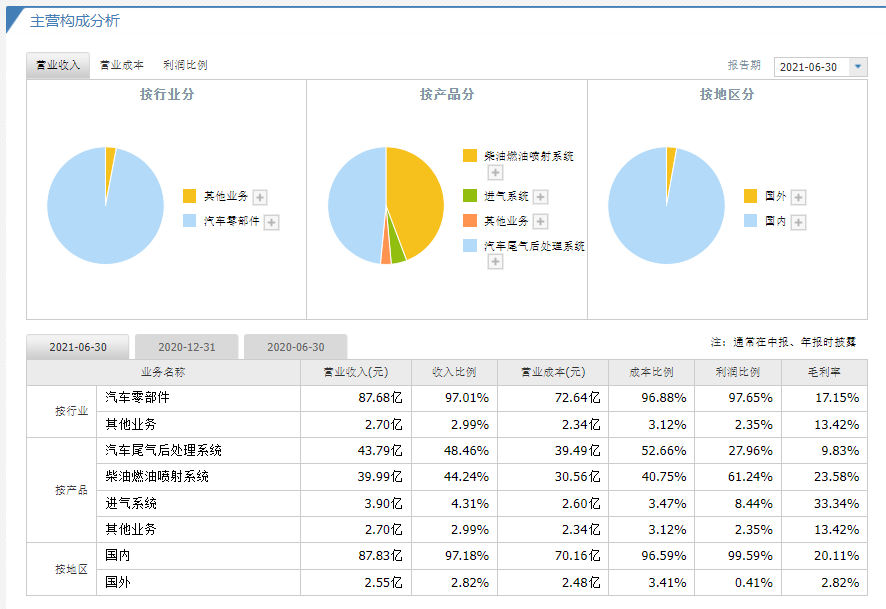Viewport: 886px width, 609px height.
Task: Click the plus icon beside 国外 legend
Action: coord(798,198)
